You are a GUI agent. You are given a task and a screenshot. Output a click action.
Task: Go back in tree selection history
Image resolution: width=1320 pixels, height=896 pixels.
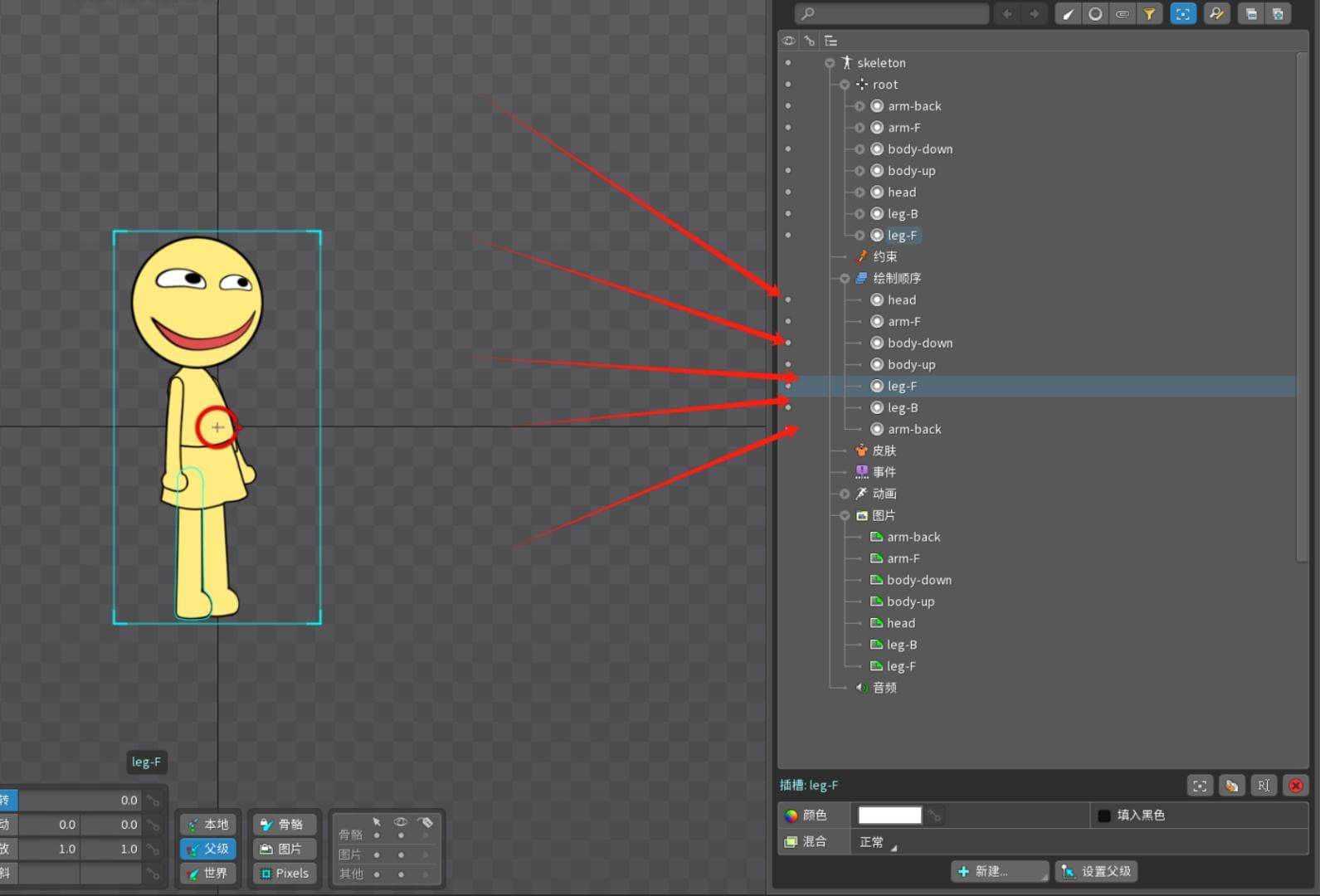click(x=1007, y=14)
